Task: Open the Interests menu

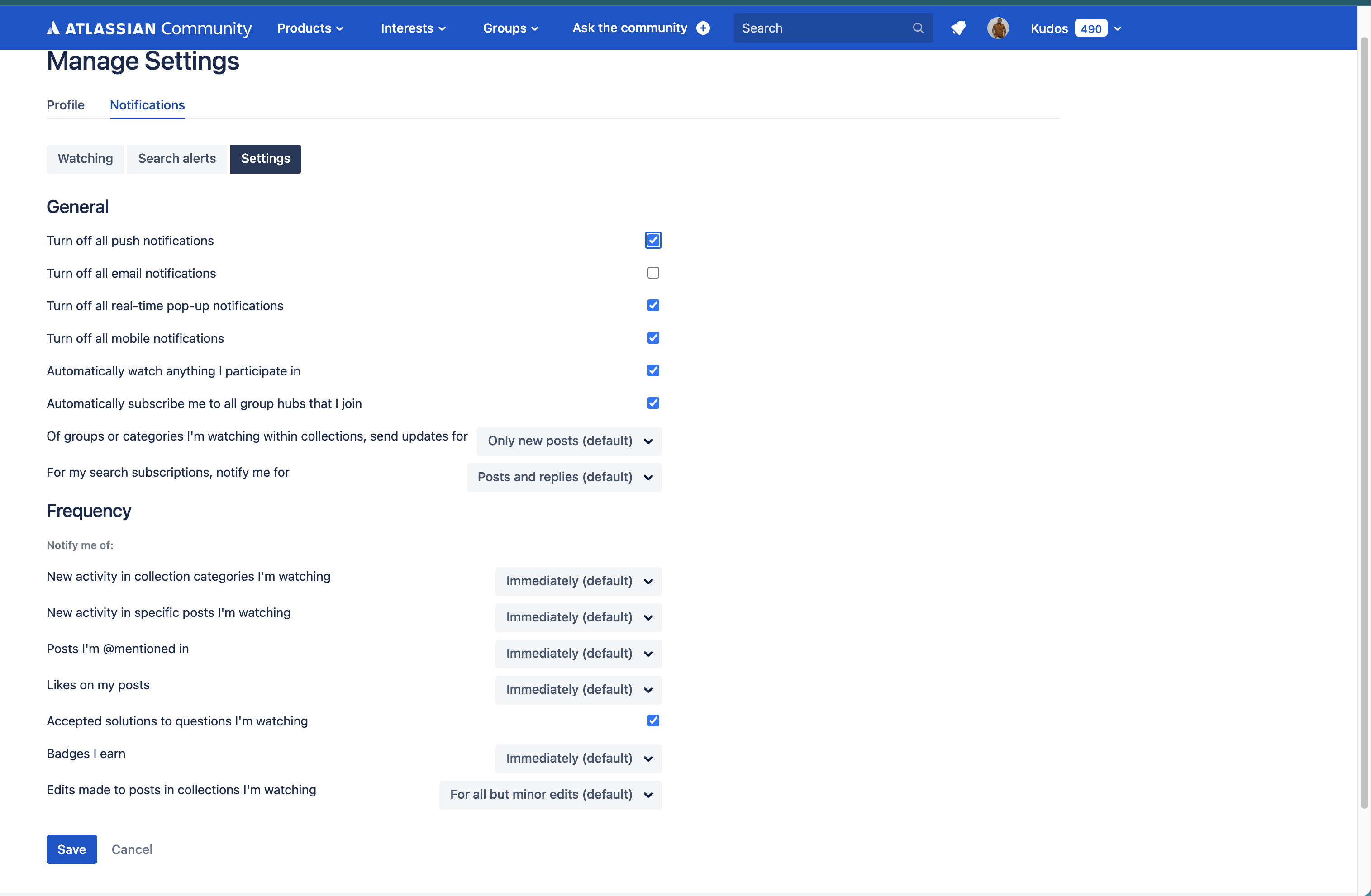Action: [413, 28]
